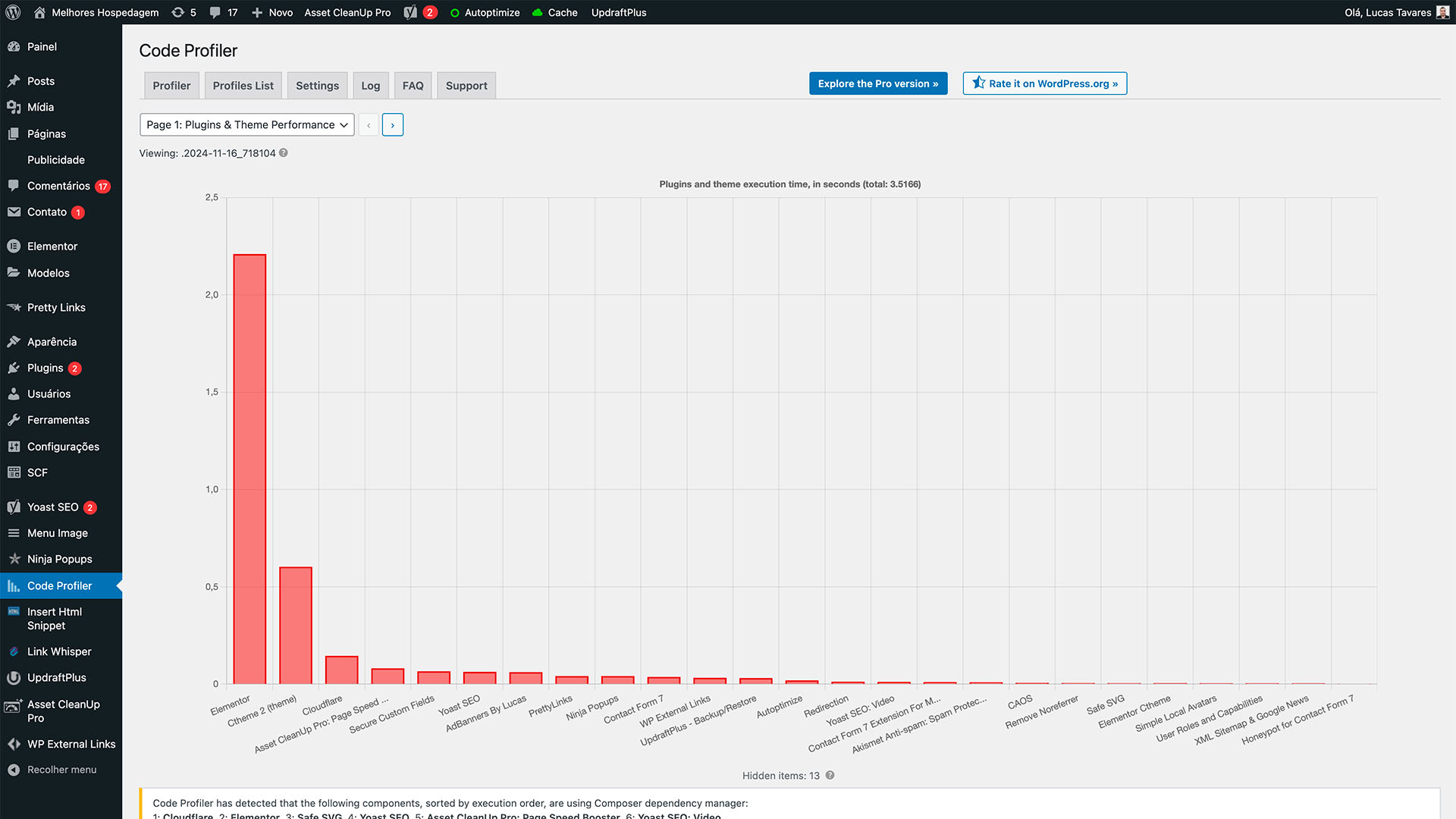Open UpdraftPlus in admin bar
1456x819 pixels.
click(619, 12)
